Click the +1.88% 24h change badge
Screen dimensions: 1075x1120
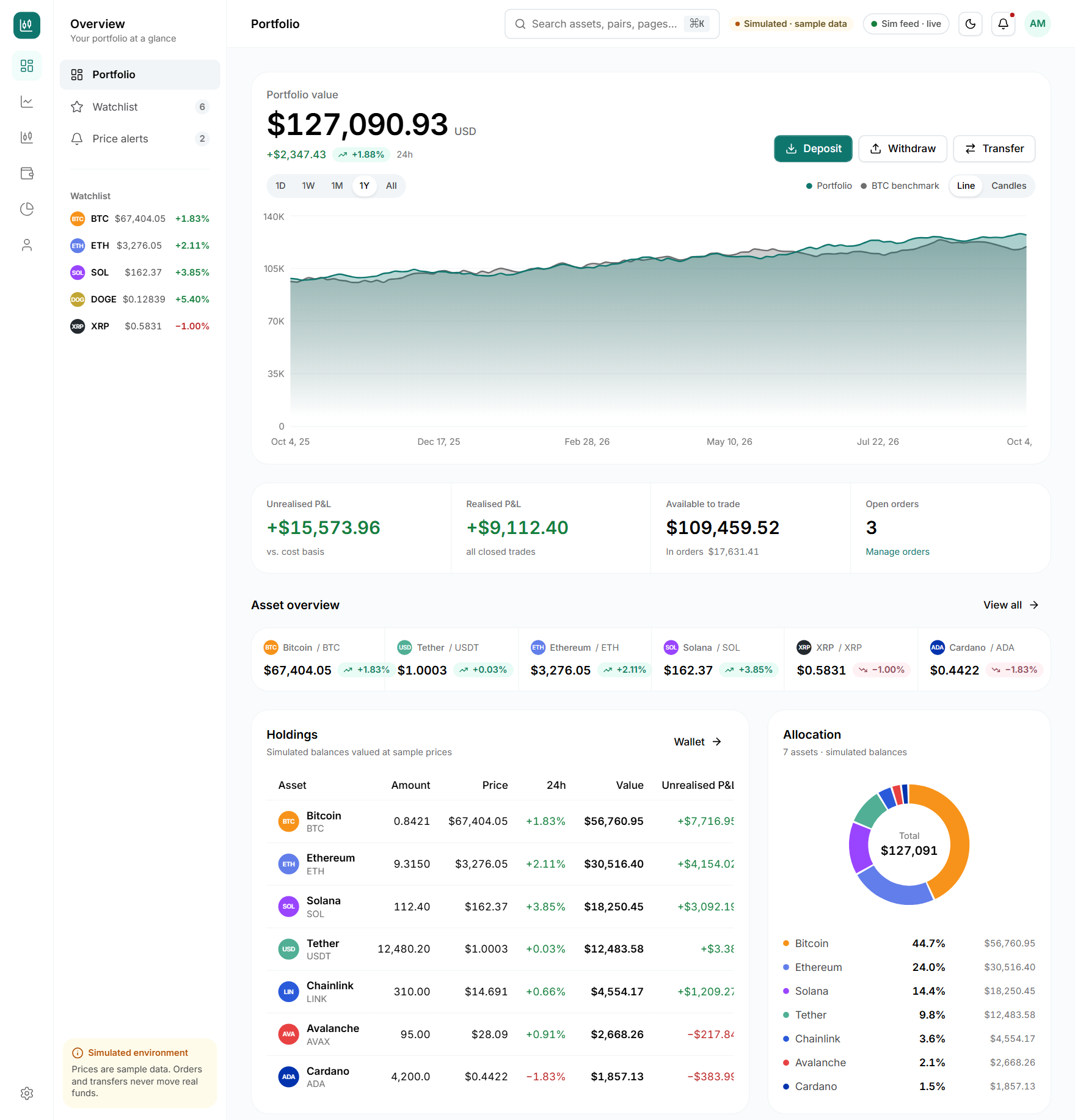362,155
